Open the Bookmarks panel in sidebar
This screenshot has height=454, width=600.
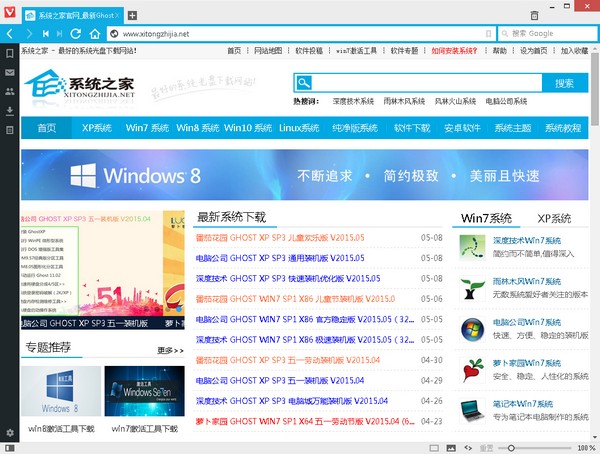coord(9,54)
